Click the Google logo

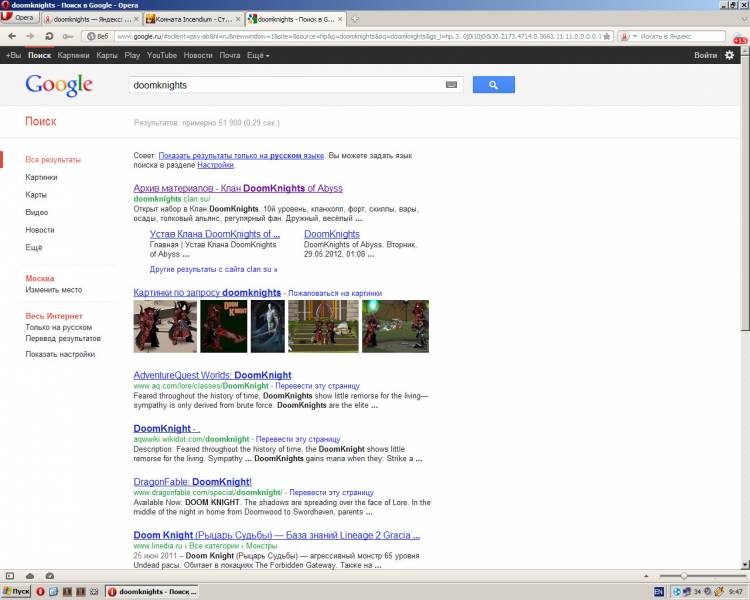59,85
